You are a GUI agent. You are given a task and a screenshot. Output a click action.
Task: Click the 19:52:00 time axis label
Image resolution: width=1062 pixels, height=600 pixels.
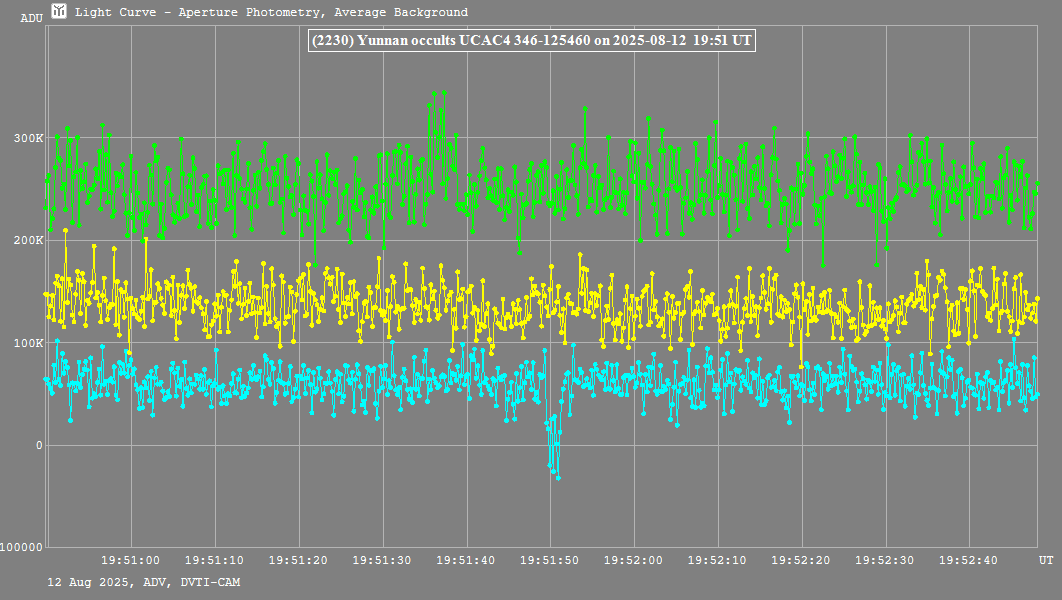tap(635, 560)
